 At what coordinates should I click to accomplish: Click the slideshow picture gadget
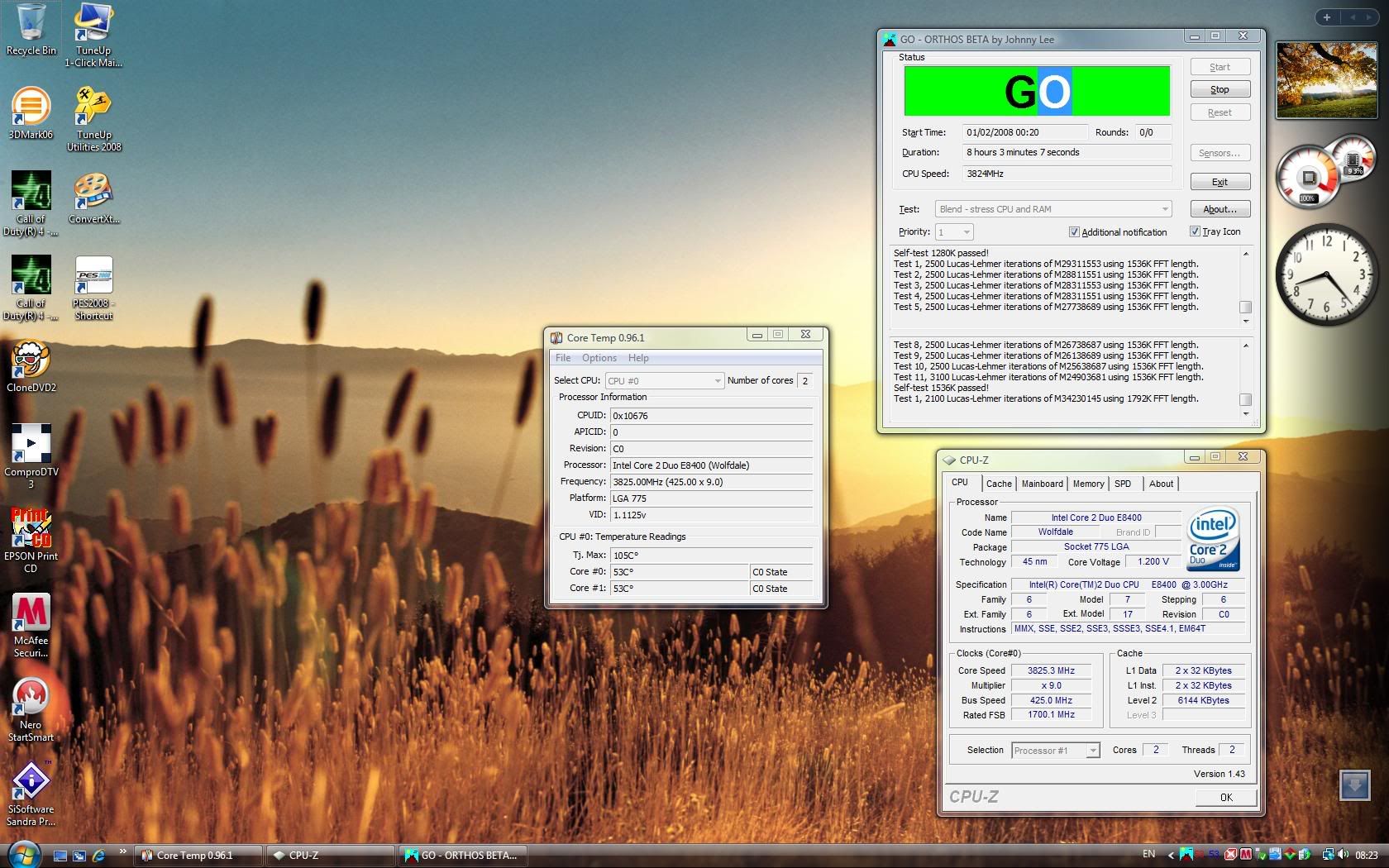pos(1326,80)
